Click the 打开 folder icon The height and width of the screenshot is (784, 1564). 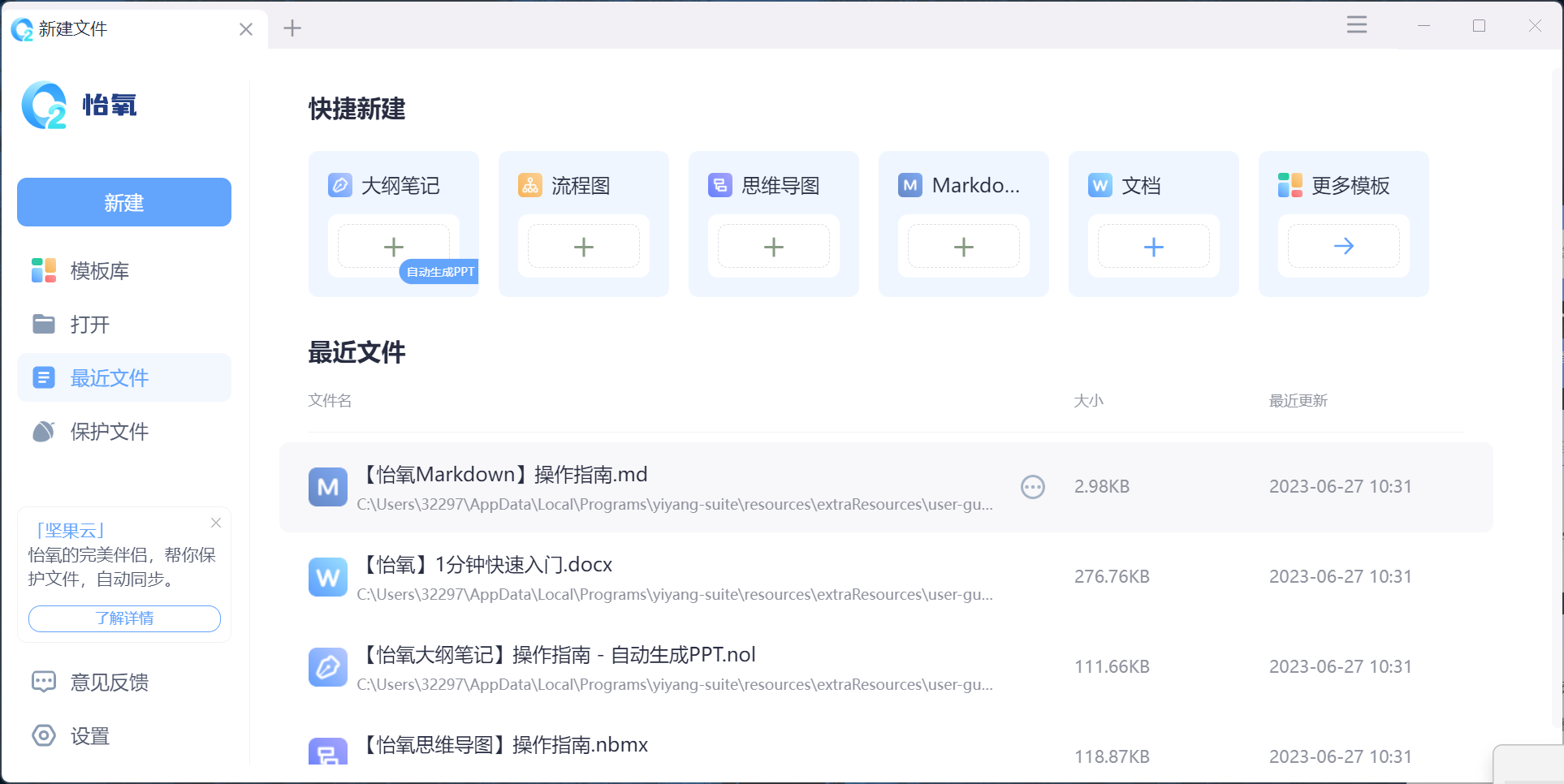pos(44,324)
